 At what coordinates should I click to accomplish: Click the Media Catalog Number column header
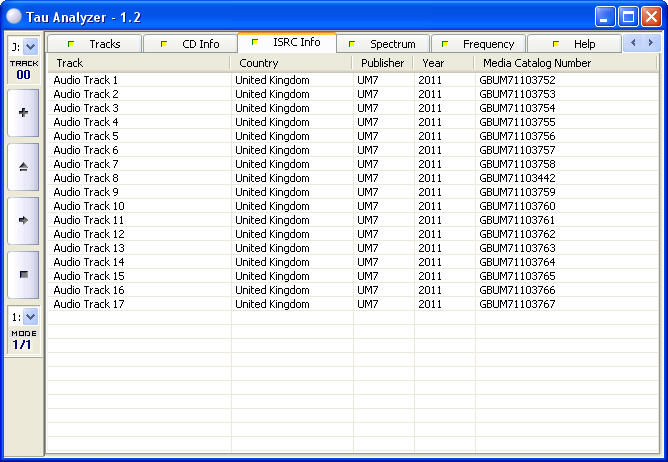pos(565,63)
